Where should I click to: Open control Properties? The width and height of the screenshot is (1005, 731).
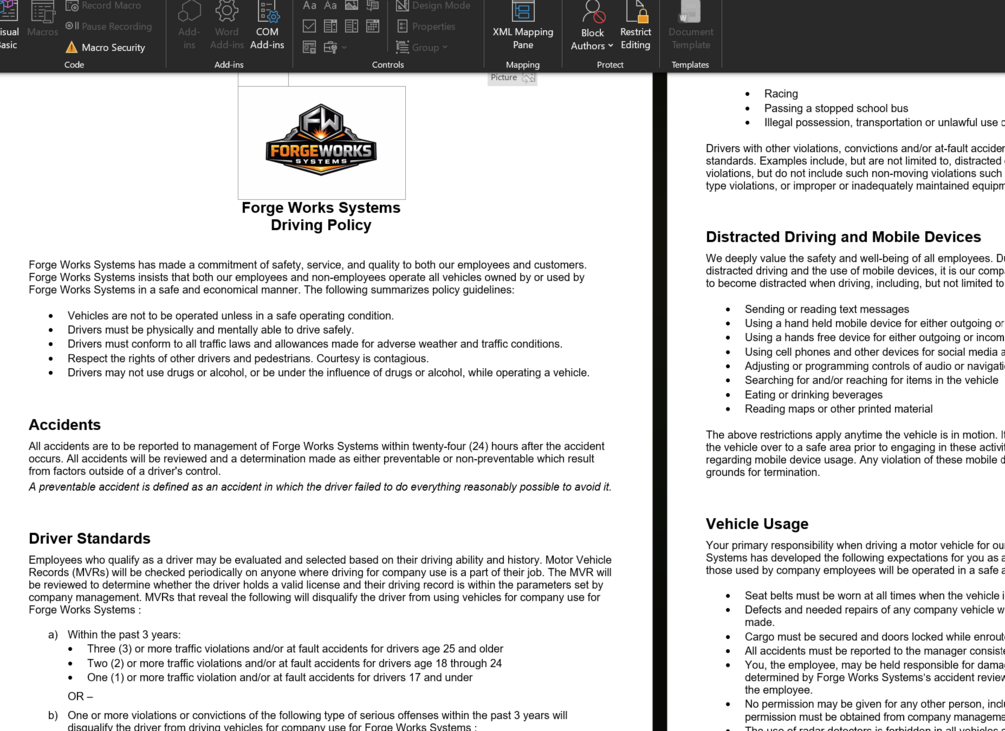pyautogui.click(x=426, y=26)
